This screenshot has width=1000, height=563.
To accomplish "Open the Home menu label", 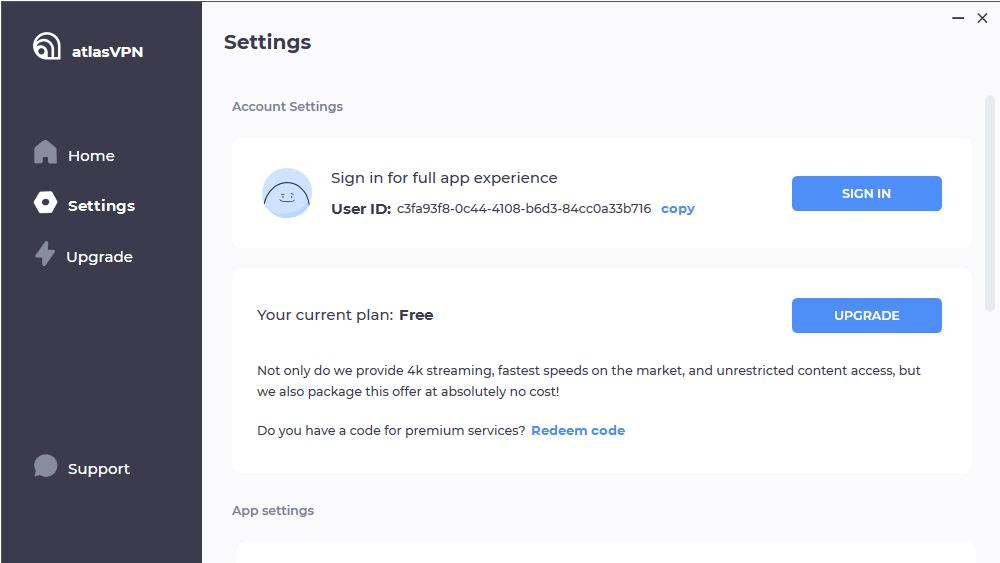I will tap(91, 156).
